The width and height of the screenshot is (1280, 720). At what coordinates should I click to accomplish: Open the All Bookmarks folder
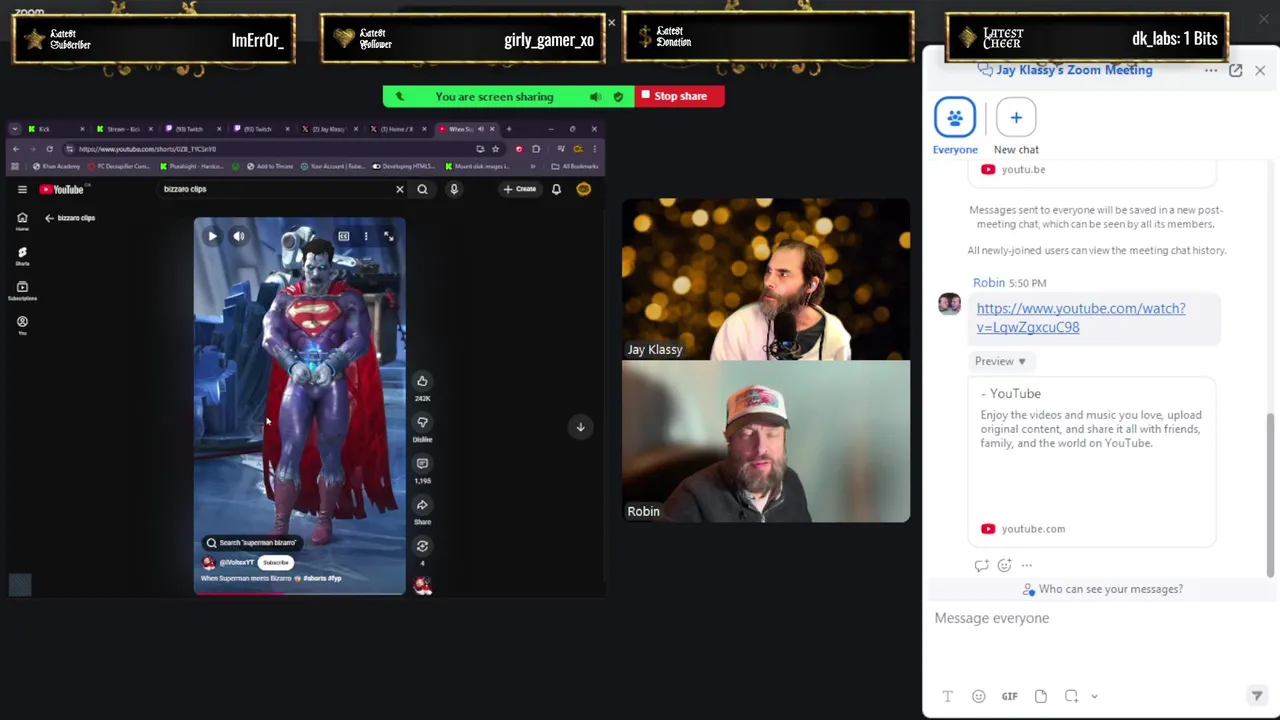pos(575,166)
